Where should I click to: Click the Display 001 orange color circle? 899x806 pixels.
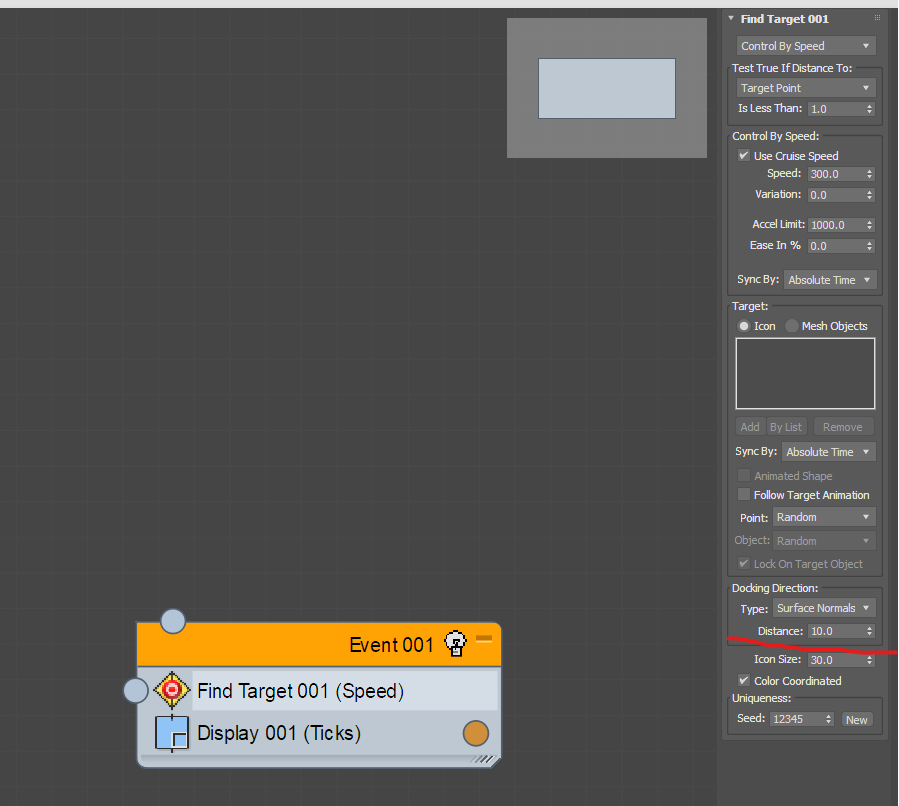point(476,733)
